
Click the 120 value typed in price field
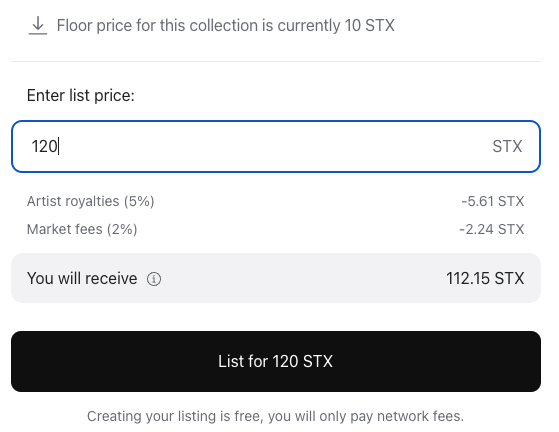coord(45,146)
